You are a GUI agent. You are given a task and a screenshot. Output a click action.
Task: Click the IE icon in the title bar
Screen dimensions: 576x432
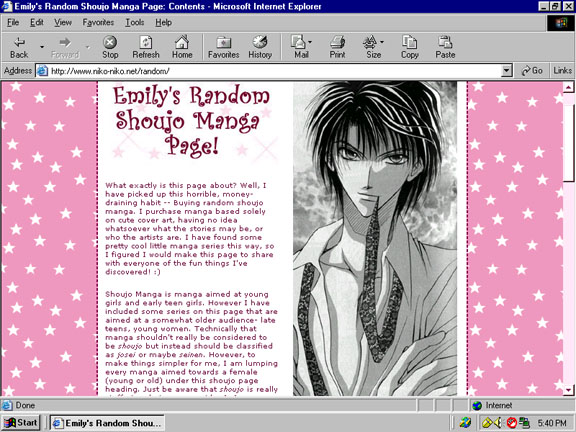(7, 7)
